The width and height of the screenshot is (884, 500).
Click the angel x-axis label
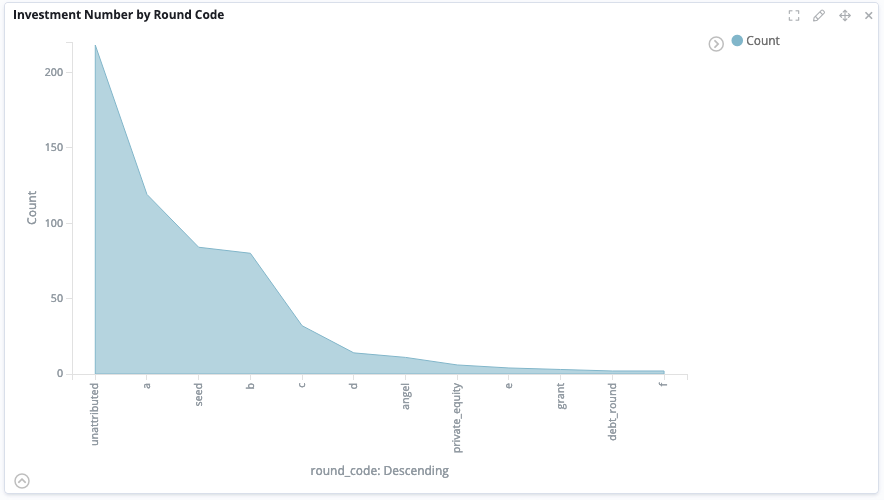coord(405,397)
